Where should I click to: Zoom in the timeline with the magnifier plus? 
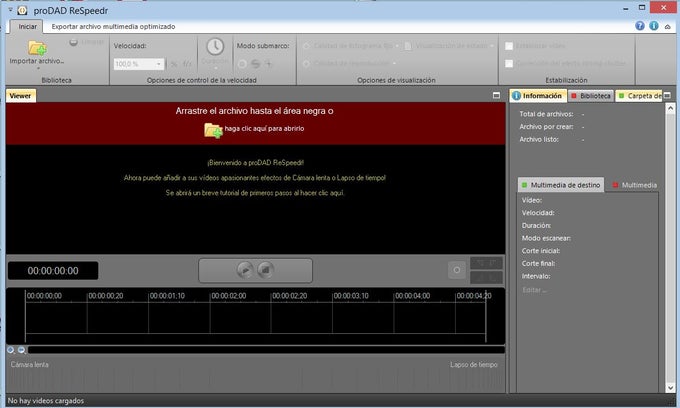[11, 350]
